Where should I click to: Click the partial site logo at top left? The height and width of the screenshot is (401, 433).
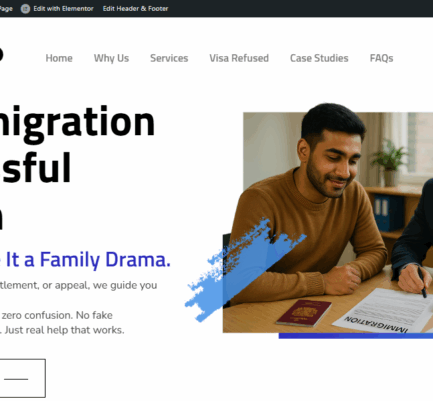2,54
